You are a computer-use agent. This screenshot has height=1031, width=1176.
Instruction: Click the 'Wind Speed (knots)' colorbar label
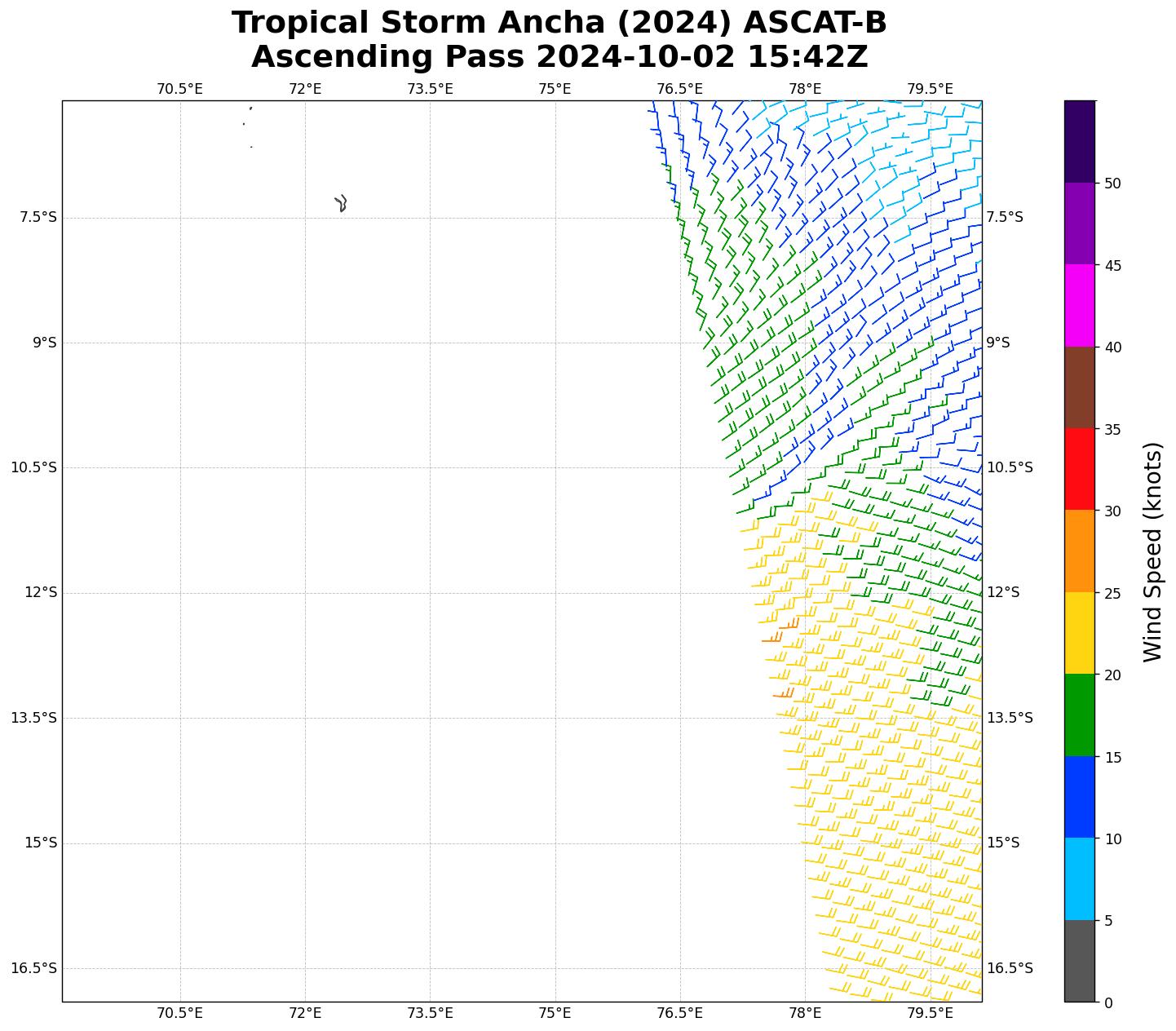[1152, 551]
